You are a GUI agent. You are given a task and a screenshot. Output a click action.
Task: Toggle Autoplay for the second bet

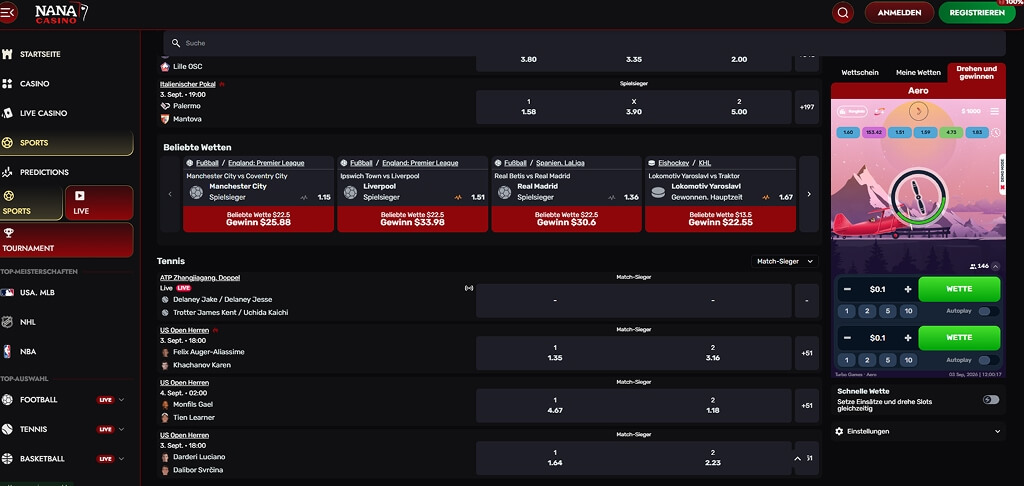pyautogui.click(x=988, y=361)
